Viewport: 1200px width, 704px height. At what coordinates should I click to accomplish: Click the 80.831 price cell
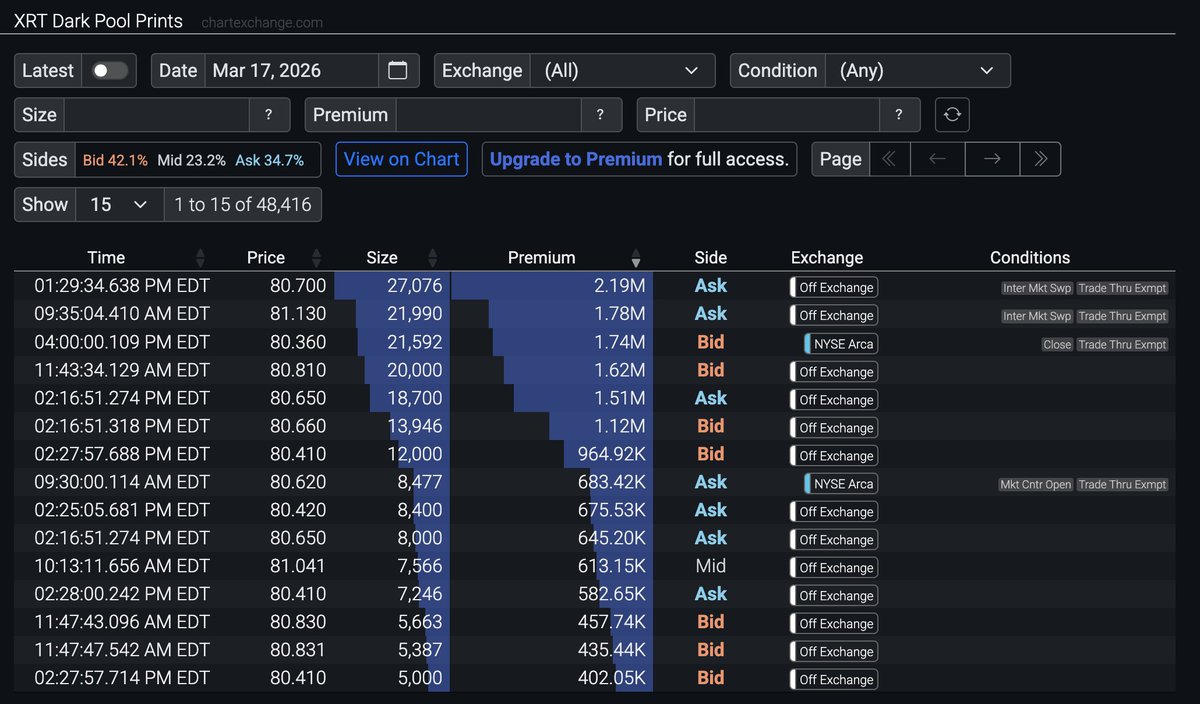(298, 650)
